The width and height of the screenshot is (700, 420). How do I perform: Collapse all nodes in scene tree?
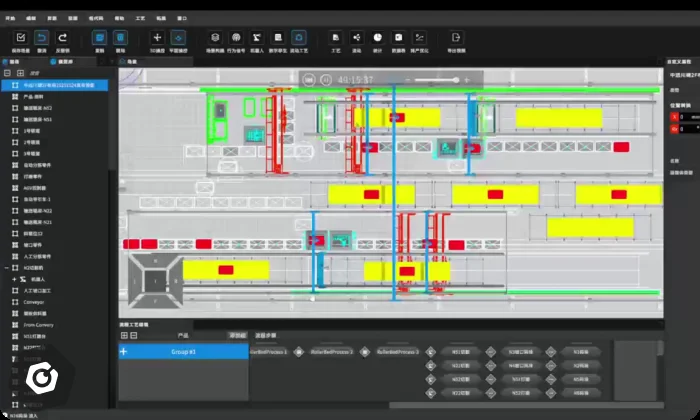(7, 73)
